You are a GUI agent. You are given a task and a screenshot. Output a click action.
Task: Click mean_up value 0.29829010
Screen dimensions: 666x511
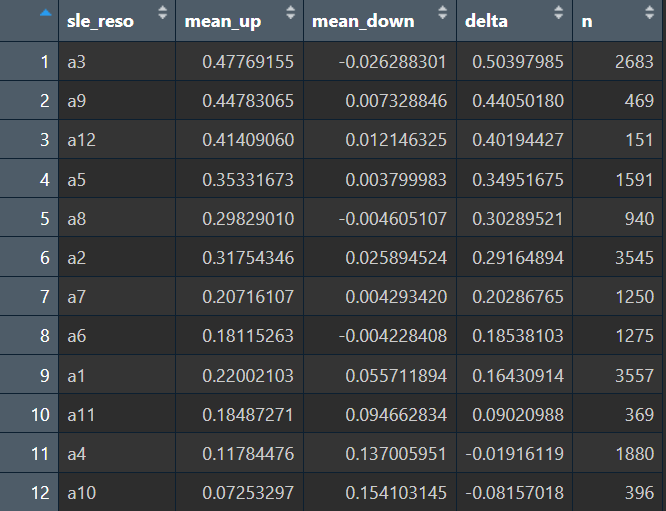point(248,219)
